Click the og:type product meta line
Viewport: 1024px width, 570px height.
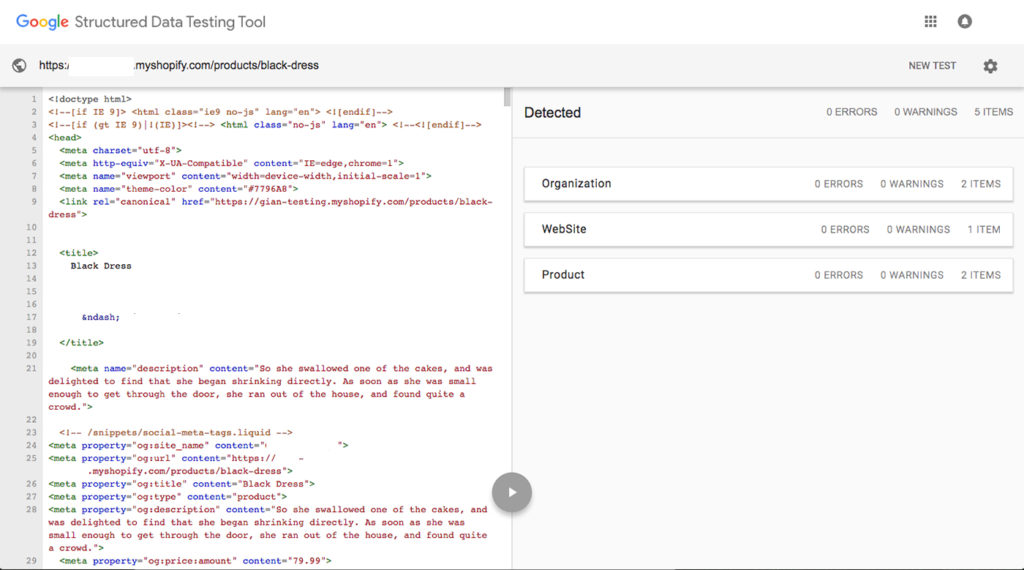[167, 497]
